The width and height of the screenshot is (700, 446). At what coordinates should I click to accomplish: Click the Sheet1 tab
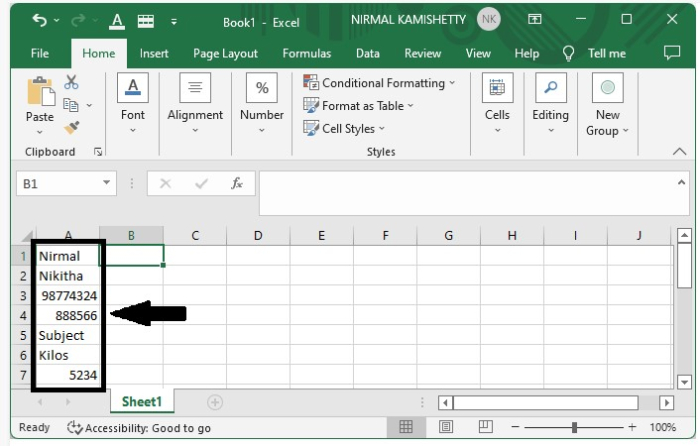(142, 401)
